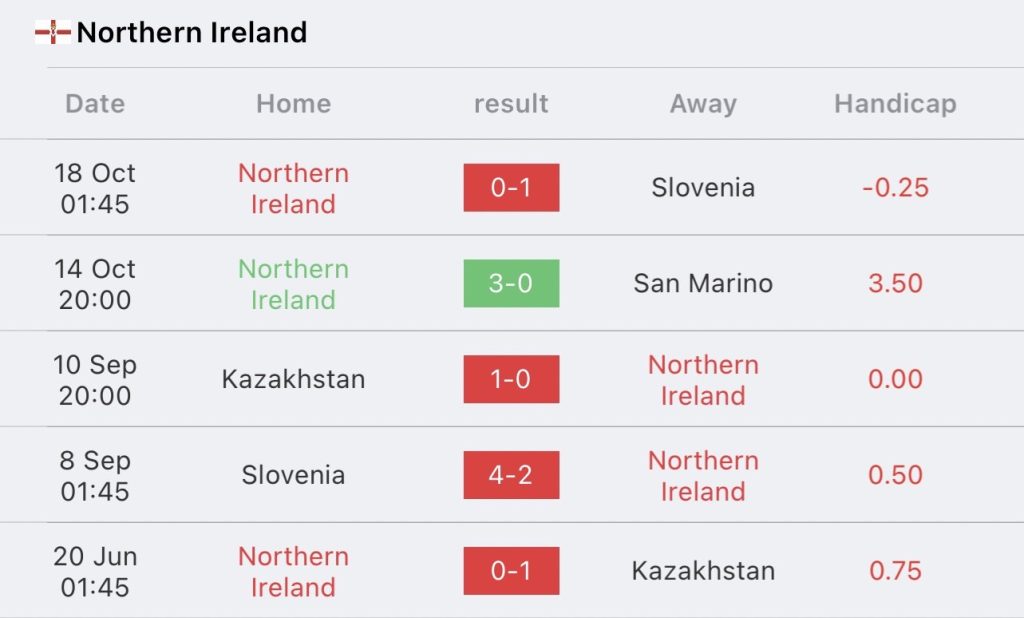The image size is (1024, 618).
Task: Click the Handicap column header
Action: point(895,104)
